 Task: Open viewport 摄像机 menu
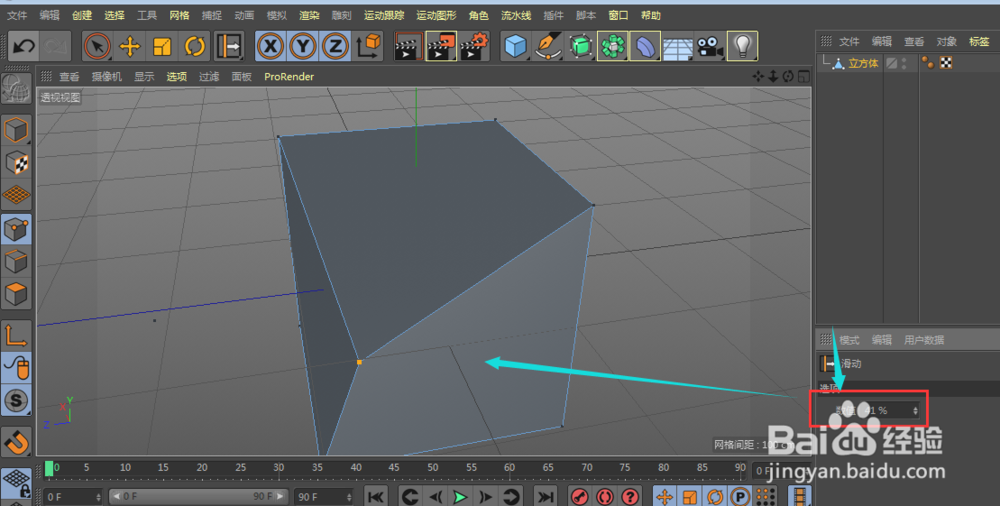(107, 77)
